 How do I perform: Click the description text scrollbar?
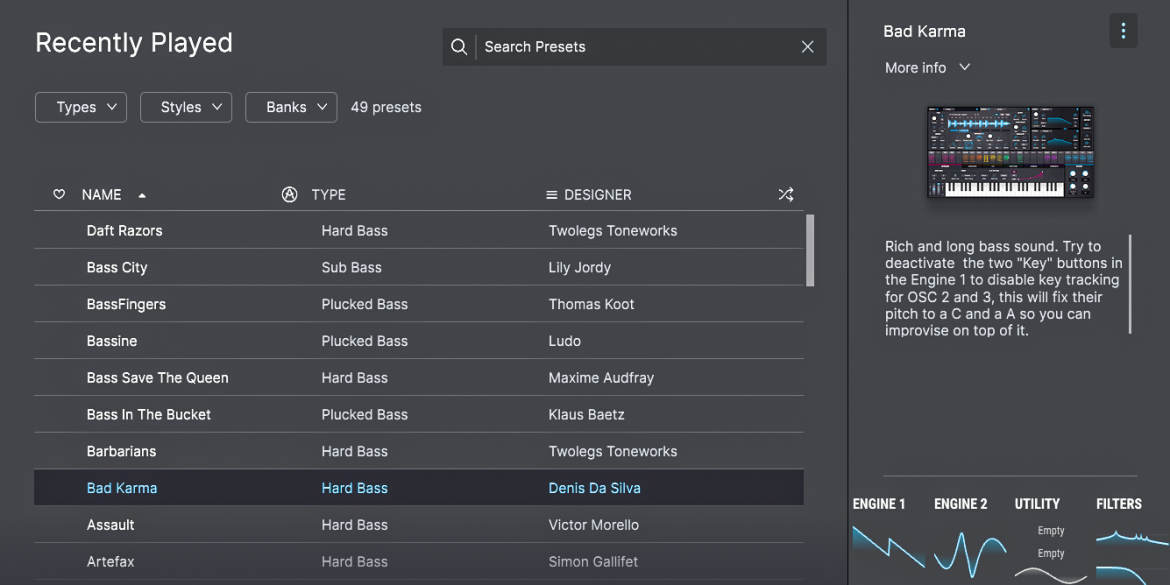[1130, 284]
